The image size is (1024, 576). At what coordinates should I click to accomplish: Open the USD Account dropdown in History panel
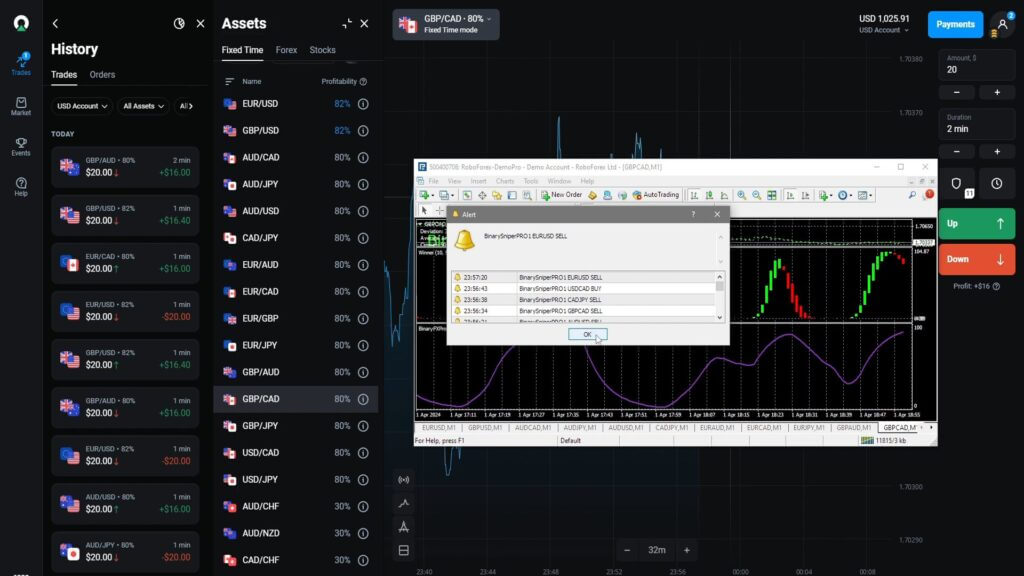pyautogui.click(x=80, y=106)
